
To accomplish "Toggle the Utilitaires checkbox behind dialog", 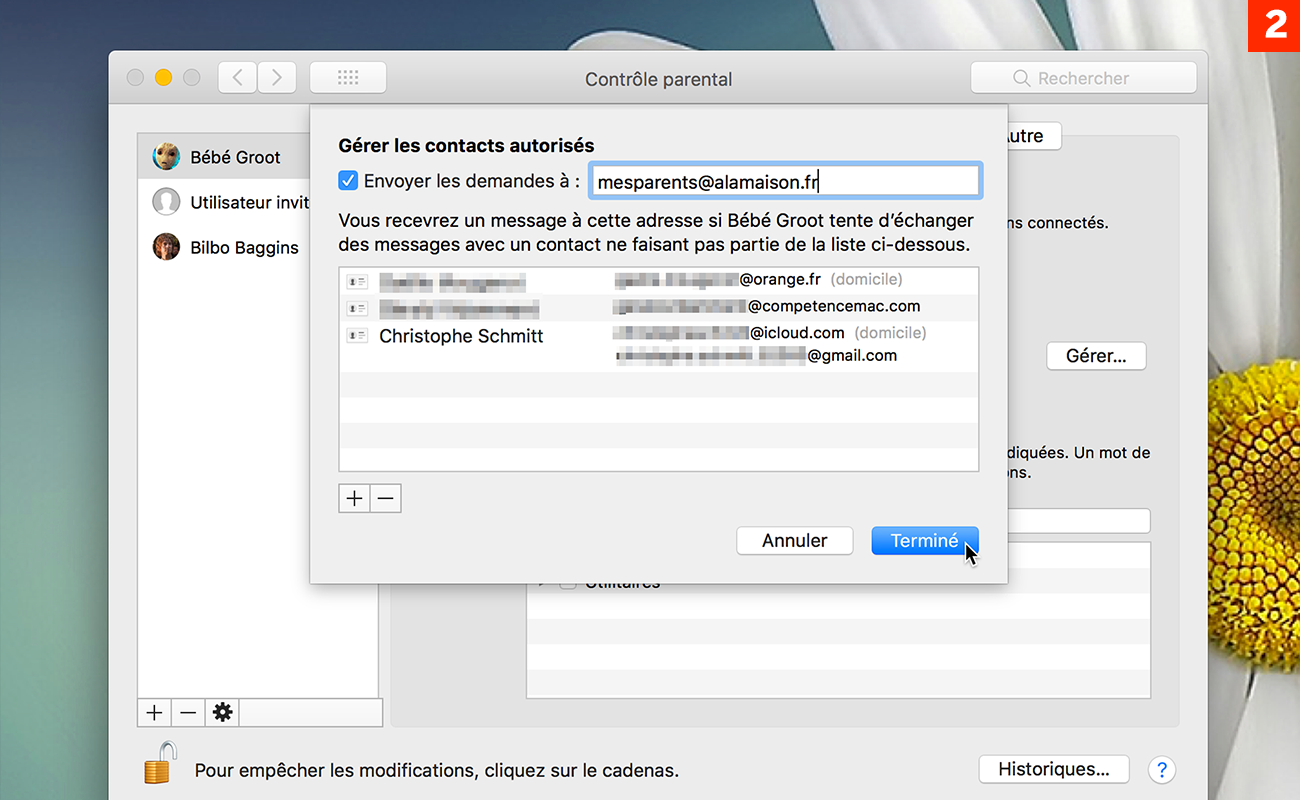I will (567, 584).
